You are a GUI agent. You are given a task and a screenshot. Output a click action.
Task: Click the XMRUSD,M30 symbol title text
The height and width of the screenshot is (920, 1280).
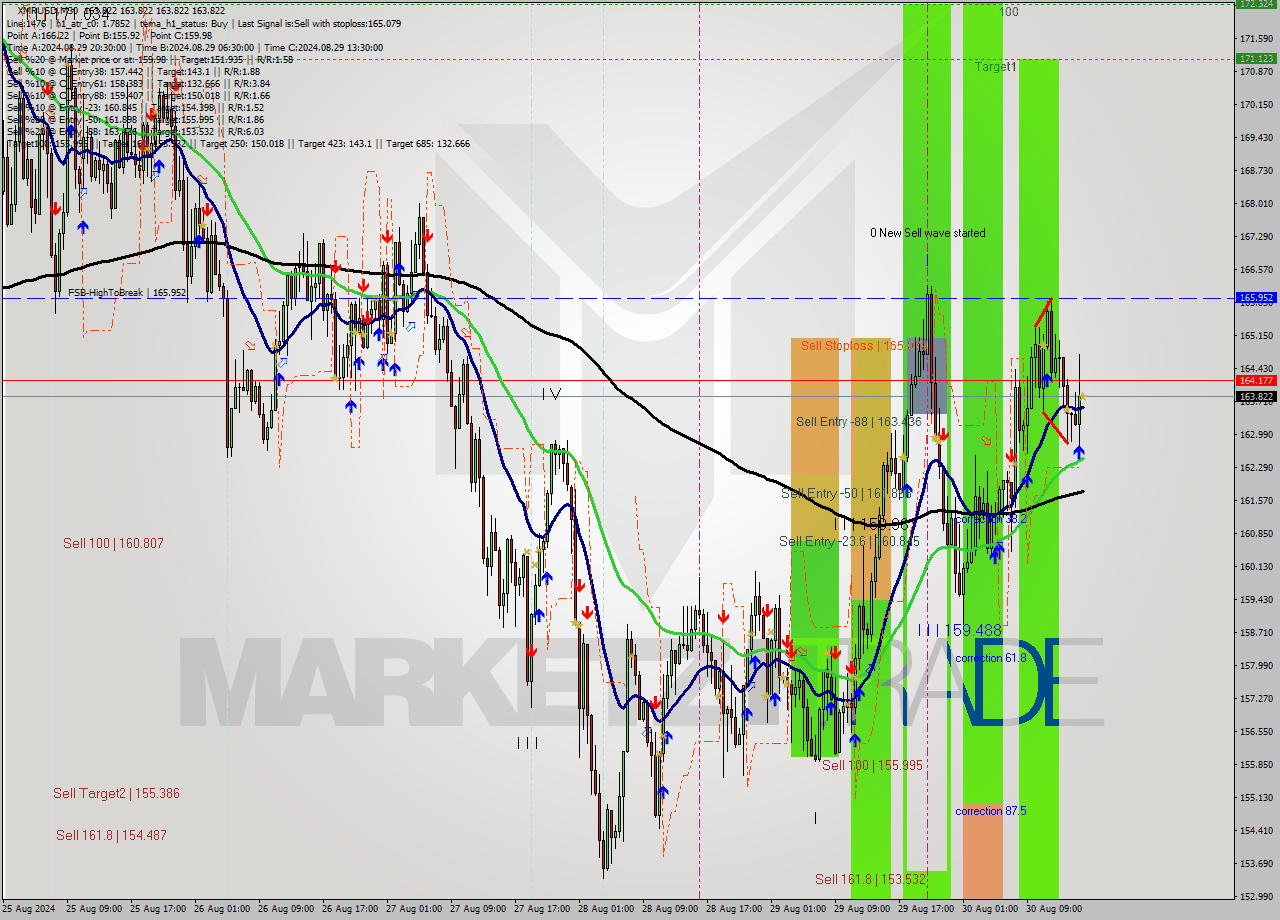(48, 11)
